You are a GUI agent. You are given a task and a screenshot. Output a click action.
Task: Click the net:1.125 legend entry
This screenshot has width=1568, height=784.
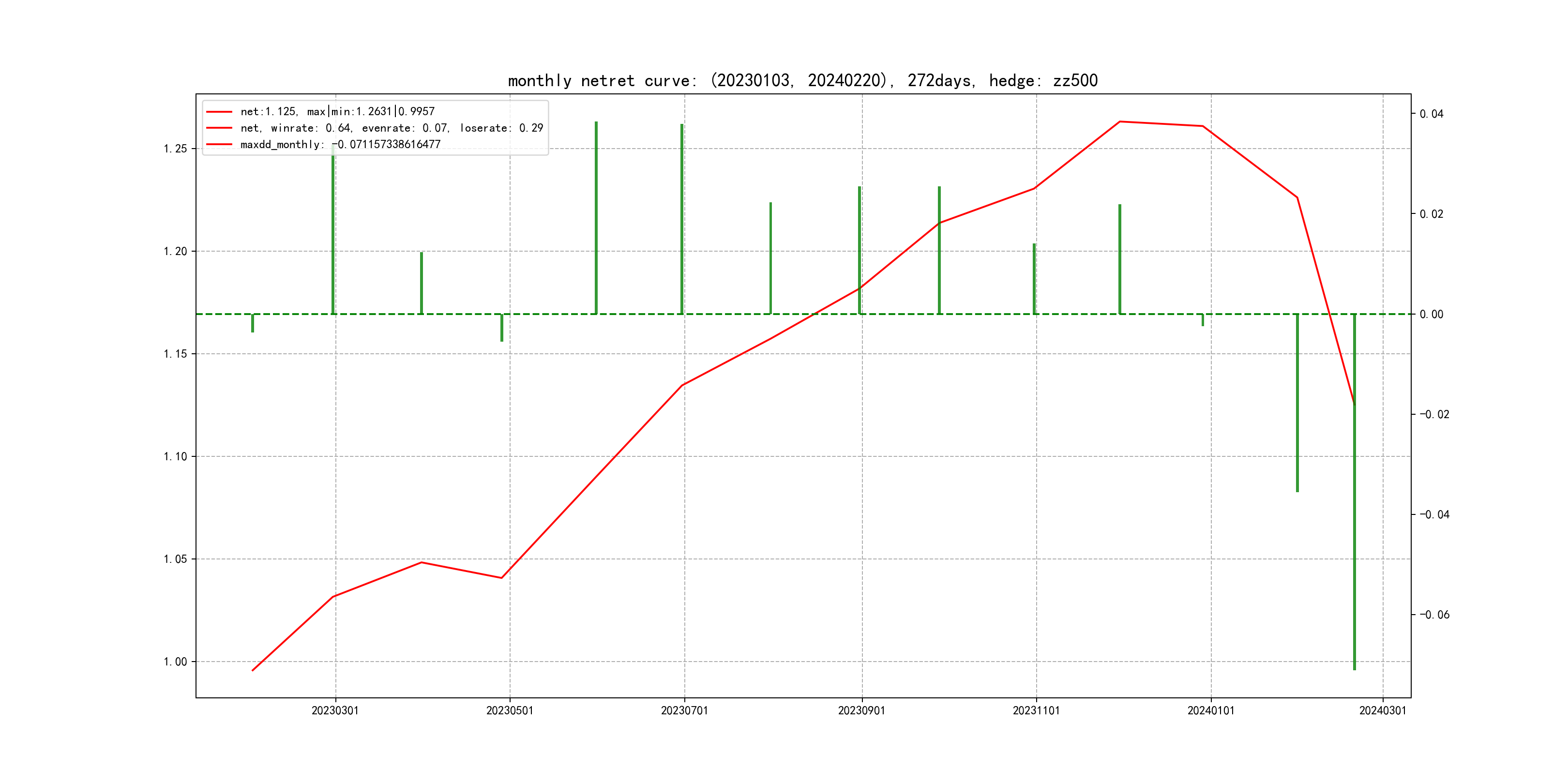pyautogui.click(x=337, y=111)
